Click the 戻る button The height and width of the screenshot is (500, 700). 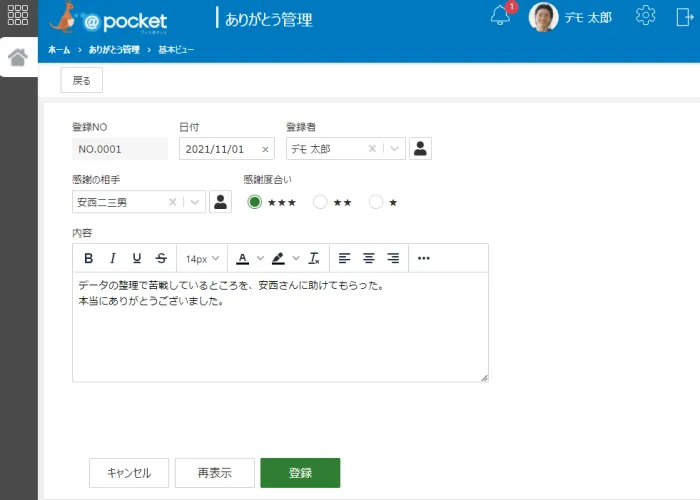[x=82, y=80]
